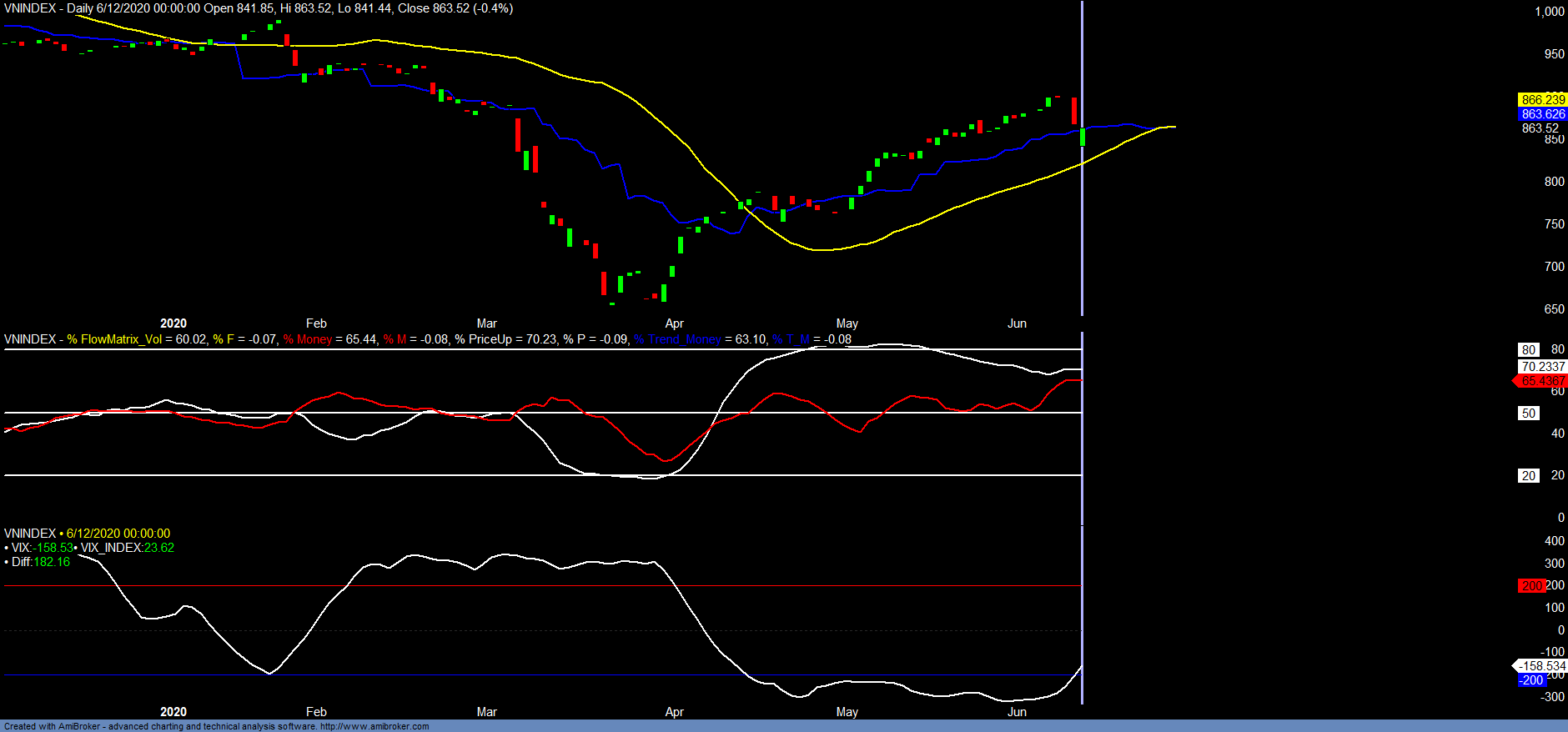Select the -158.534 VIX value marker
Viewport: 1568px width, 732px height.
point(1541,666)
